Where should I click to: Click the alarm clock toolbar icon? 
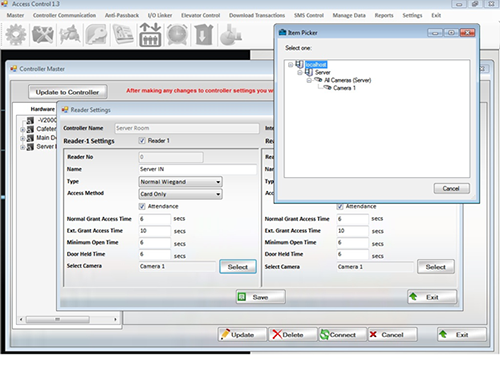[x=177, y=34]
